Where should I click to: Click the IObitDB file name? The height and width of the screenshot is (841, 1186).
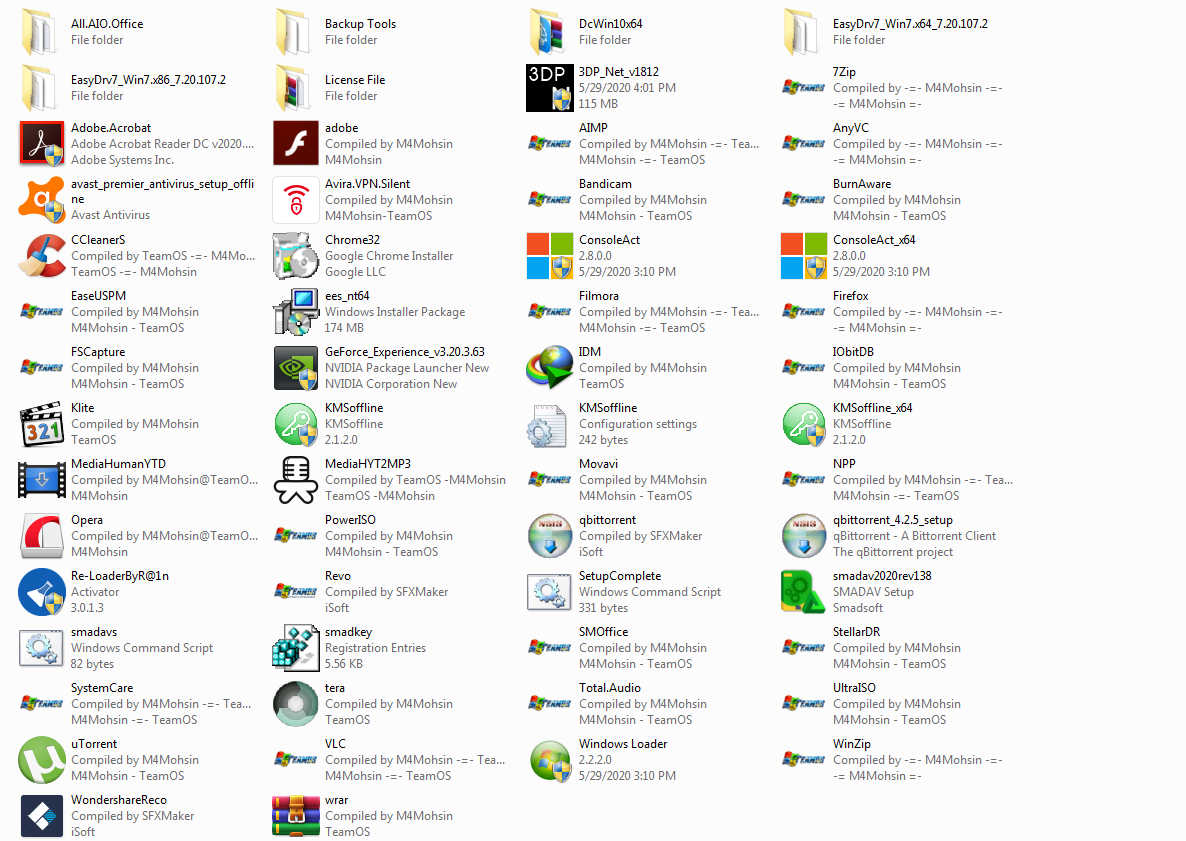853,352
